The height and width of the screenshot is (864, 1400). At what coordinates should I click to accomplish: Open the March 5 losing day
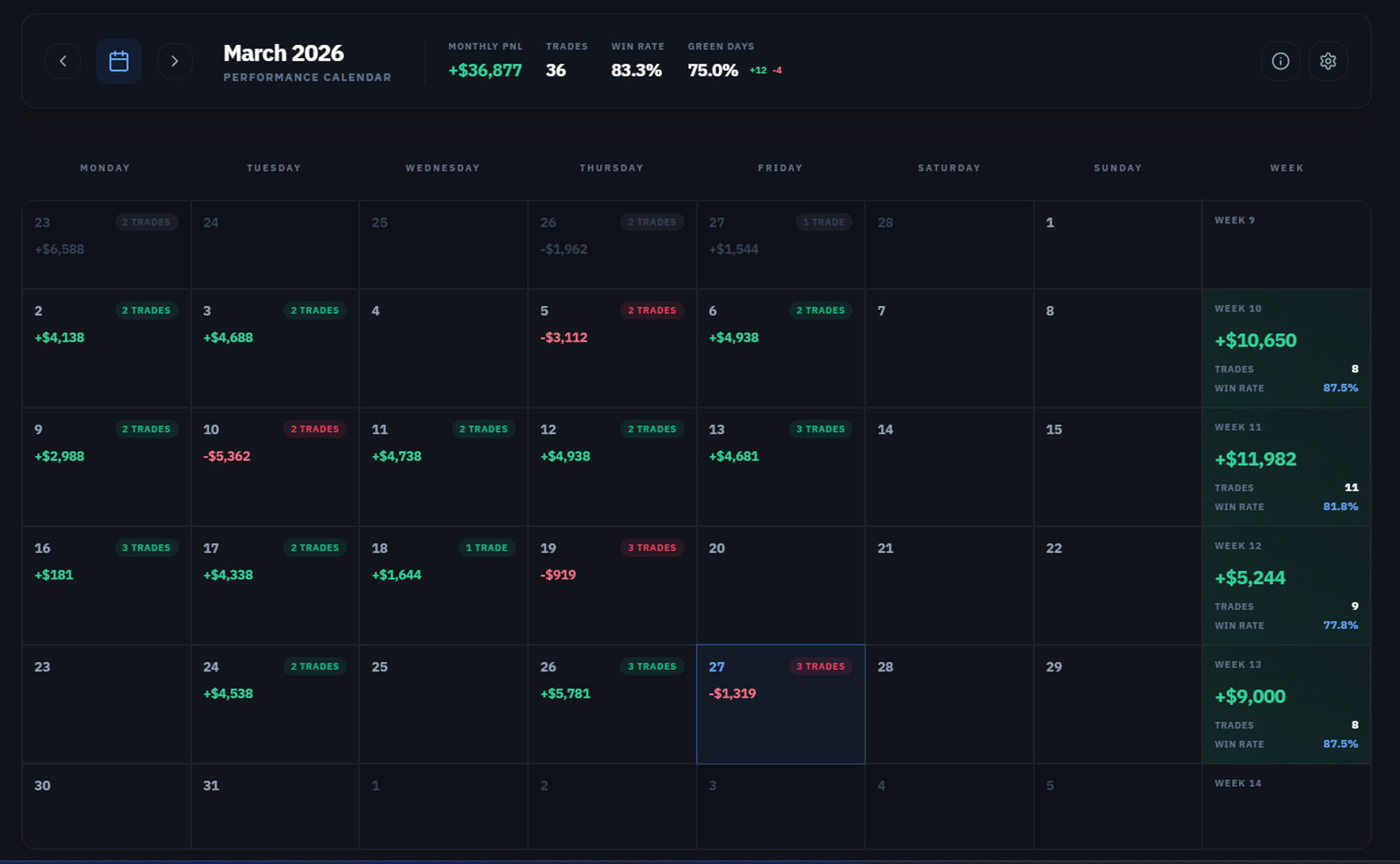coord(612,348)
